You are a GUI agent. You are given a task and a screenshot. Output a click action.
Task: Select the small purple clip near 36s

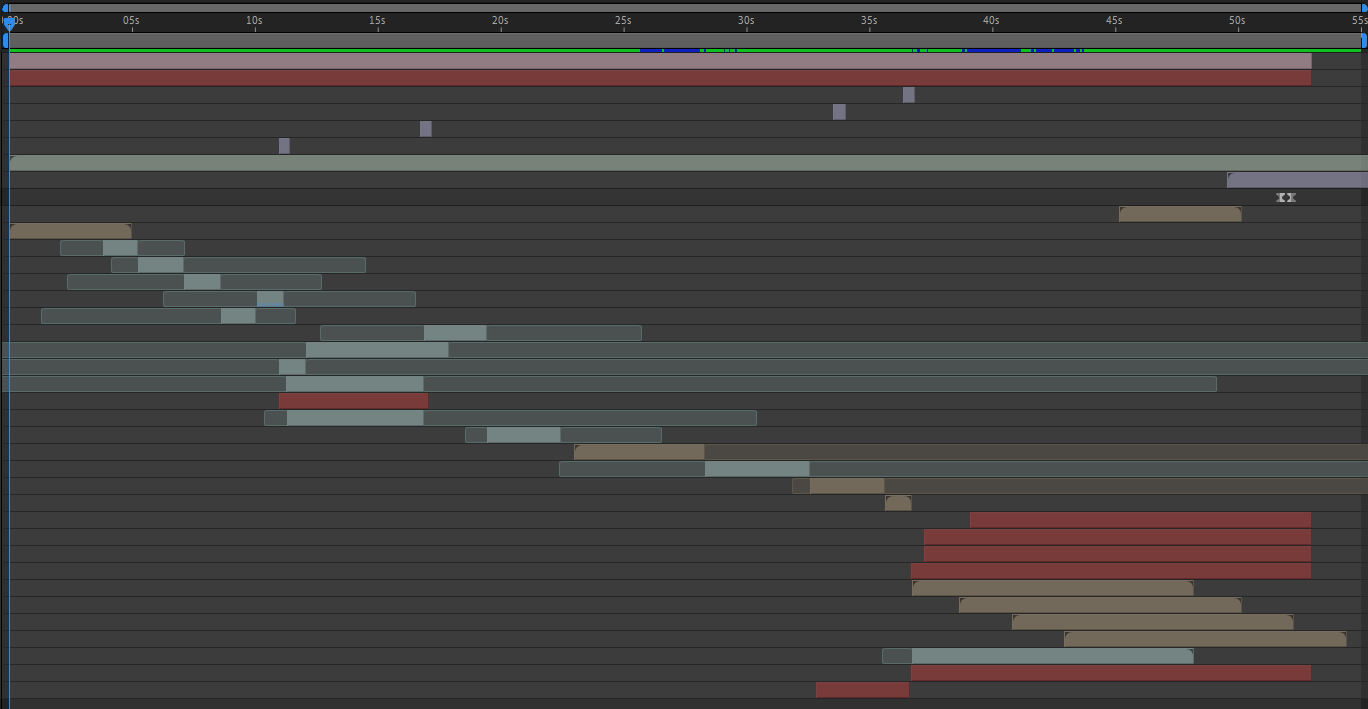(x=908, y=95)
